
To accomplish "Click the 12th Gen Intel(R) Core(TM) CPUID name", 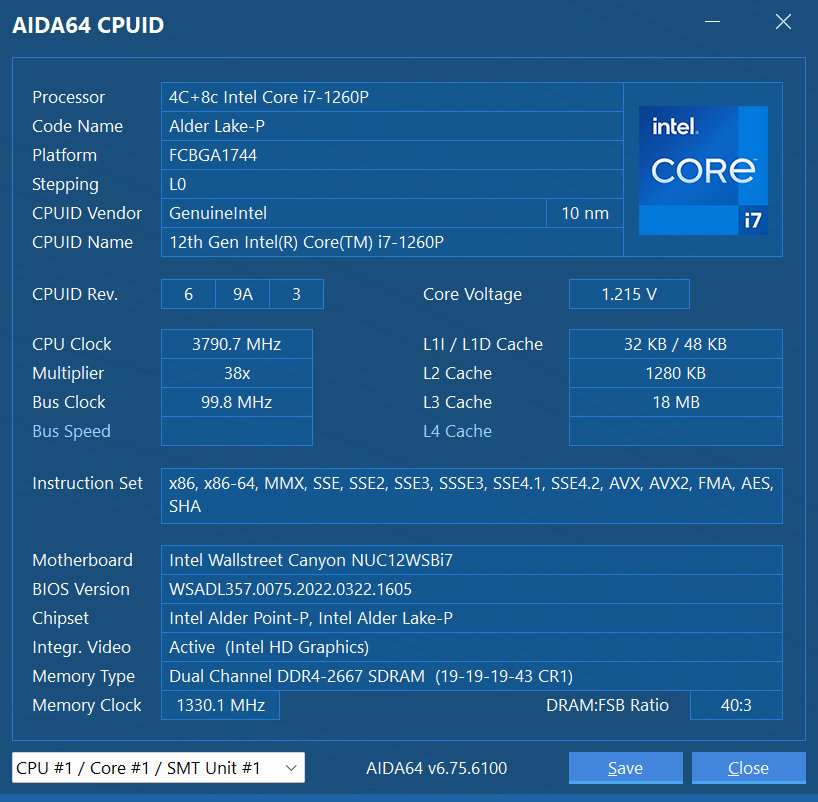I will [x=392, y=242].
